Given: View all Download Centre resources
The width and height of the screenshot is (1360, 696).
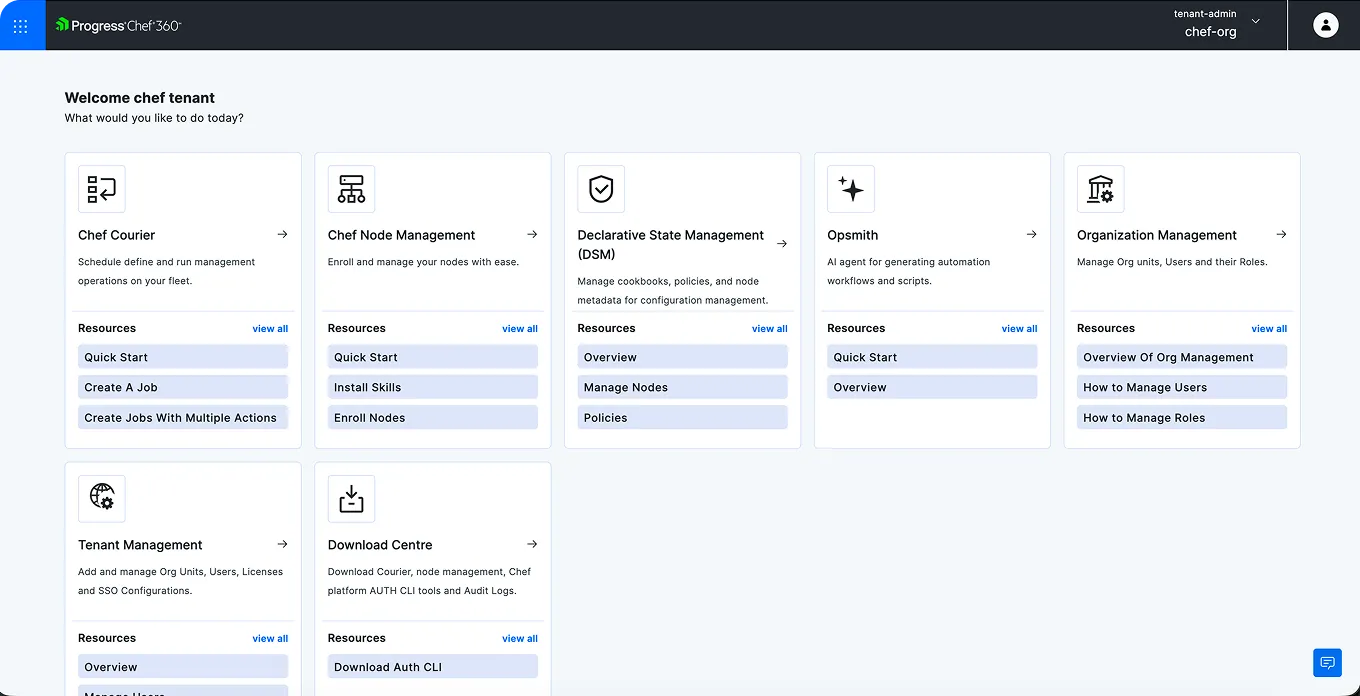Looking at the screenshot, I should (x=520, y=638).
